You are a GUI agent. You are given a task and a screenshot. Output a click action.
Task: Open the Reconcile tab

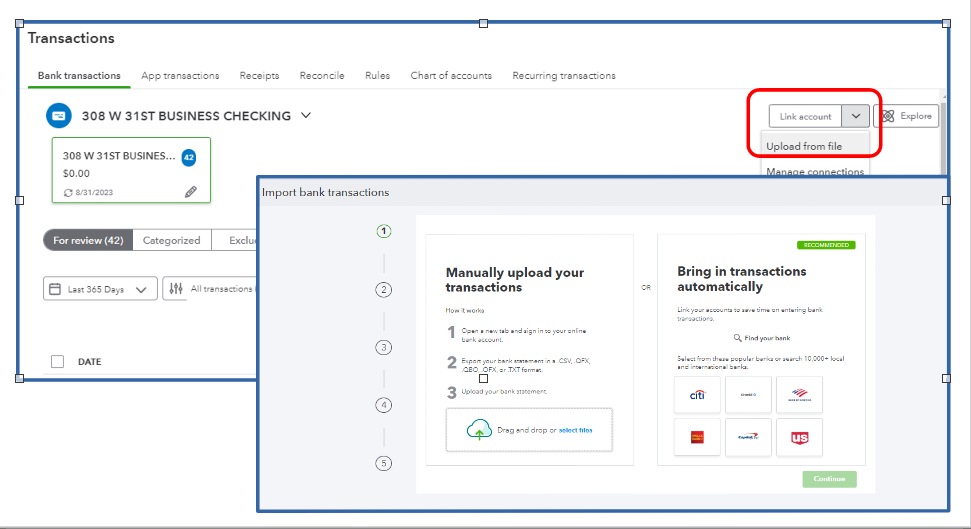(x=322, y=76)
